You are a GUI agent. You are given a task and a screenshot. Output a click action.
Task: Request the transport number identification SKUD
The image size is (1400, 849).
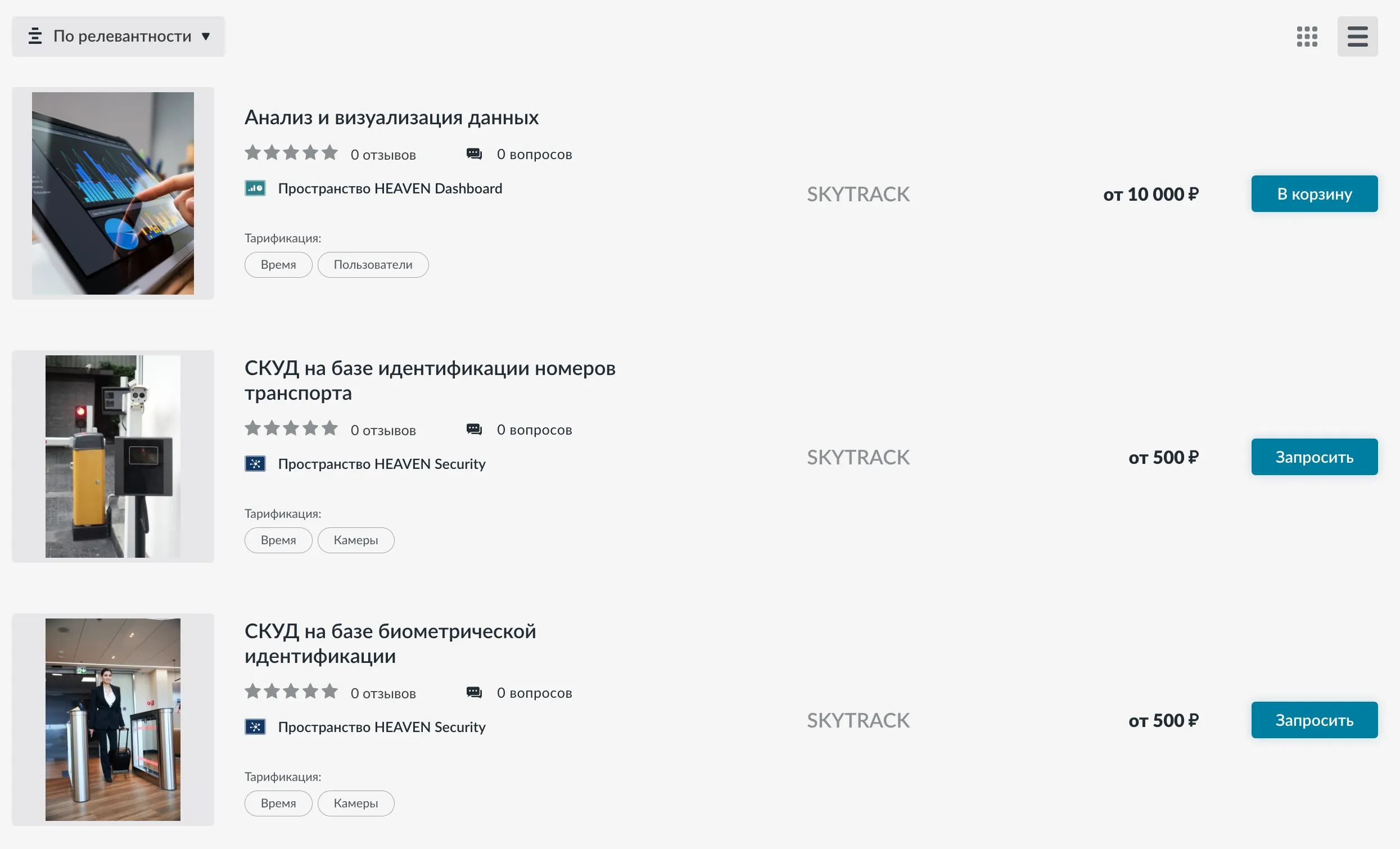click(1313, 457)
